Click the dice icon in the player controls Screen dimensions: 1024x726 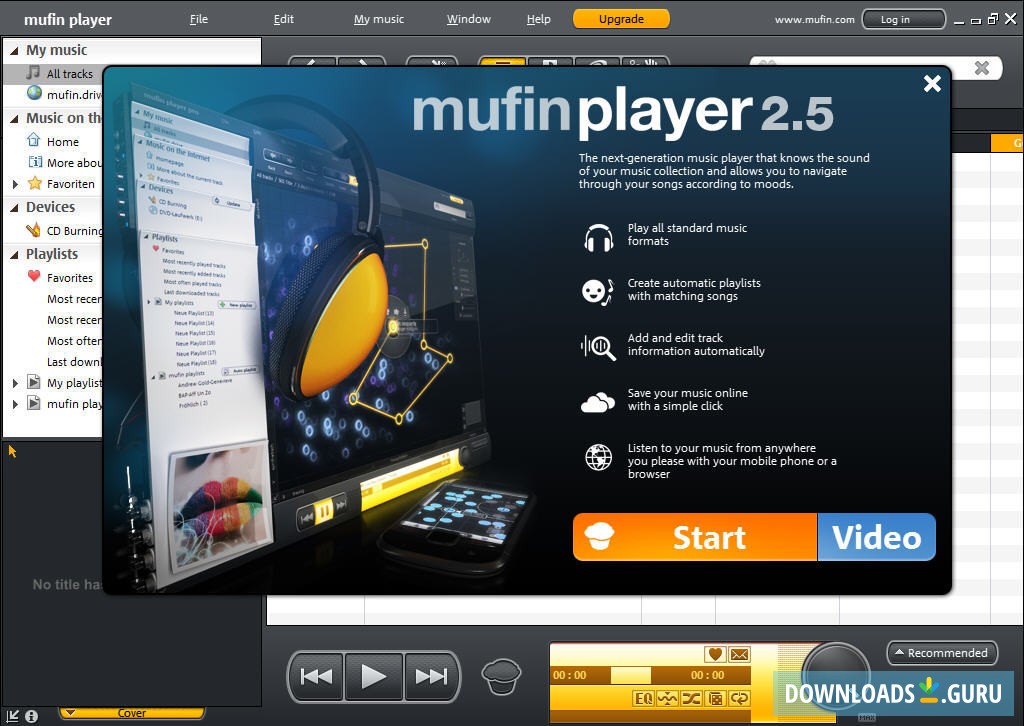pos(716,698)
